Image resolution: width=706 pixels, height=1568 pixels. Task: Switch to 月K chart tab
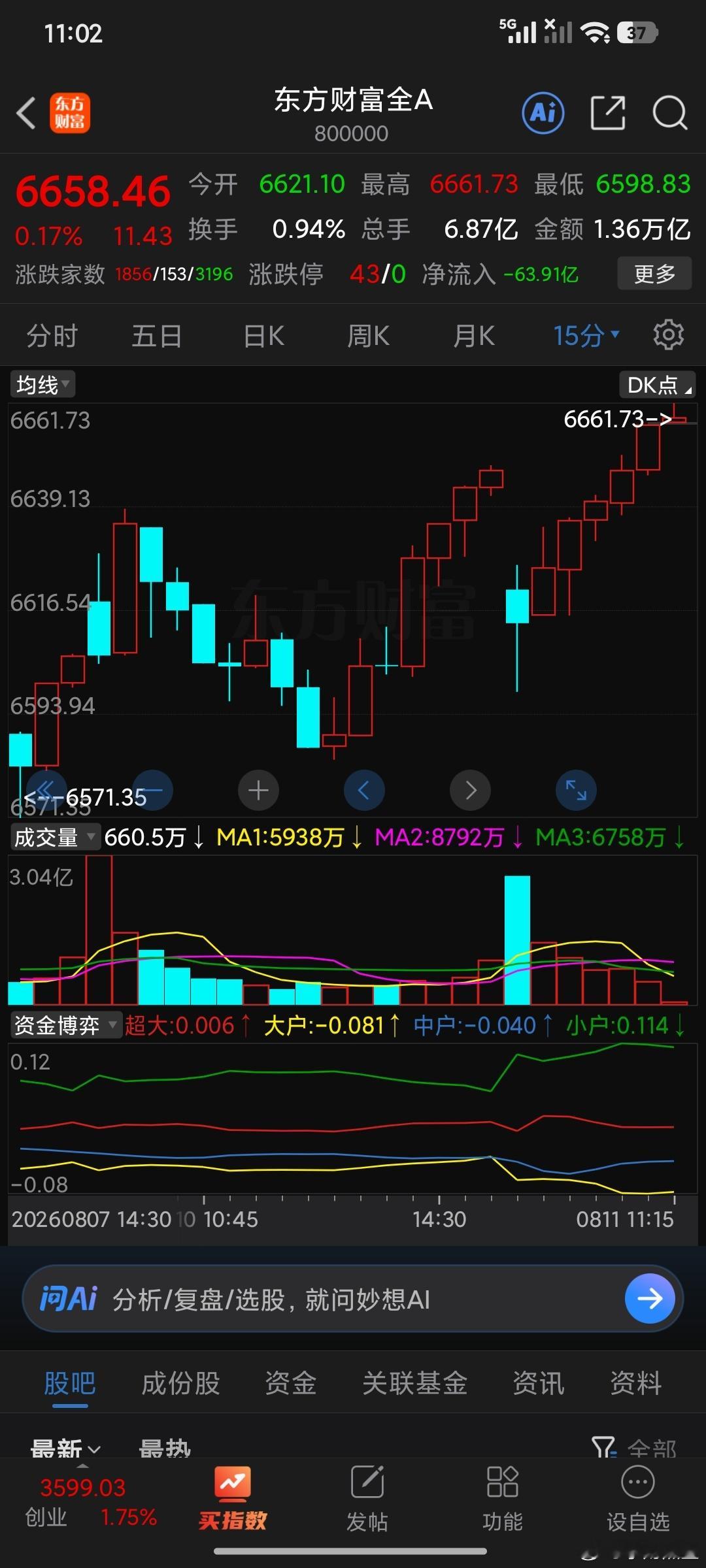point(474,335)
